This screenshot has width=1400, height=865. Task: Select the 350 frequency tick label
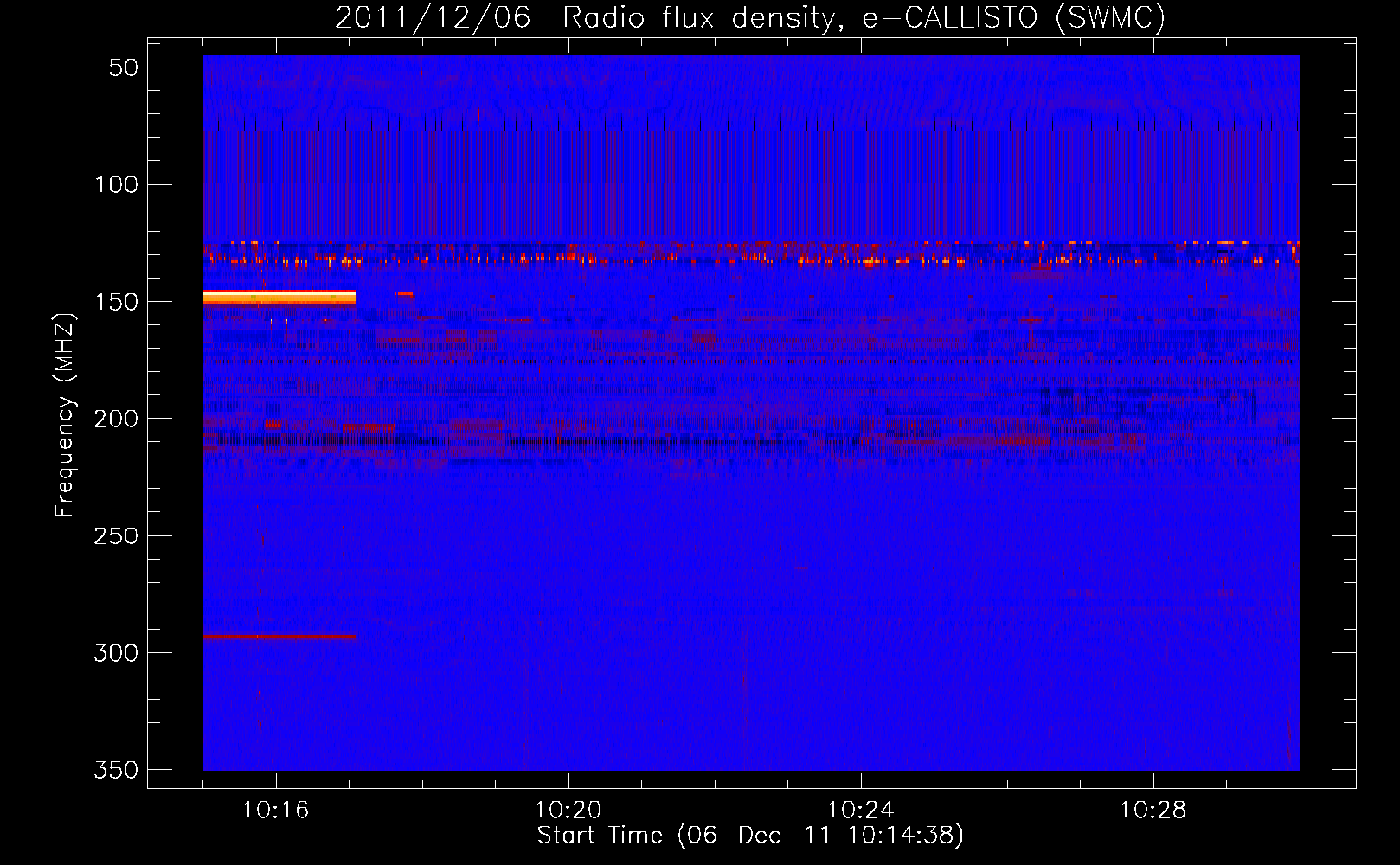(x=117, y=770)
